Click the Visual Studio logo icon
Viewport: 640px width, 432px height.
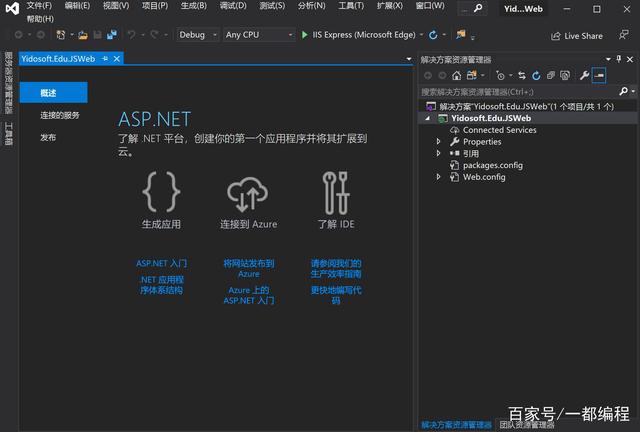pos(12,8)
